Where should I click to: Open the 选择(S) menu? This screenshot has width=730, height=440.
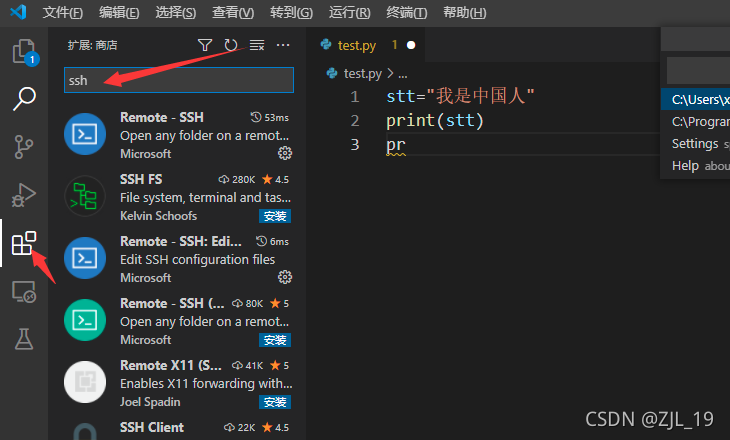point(176,12)
